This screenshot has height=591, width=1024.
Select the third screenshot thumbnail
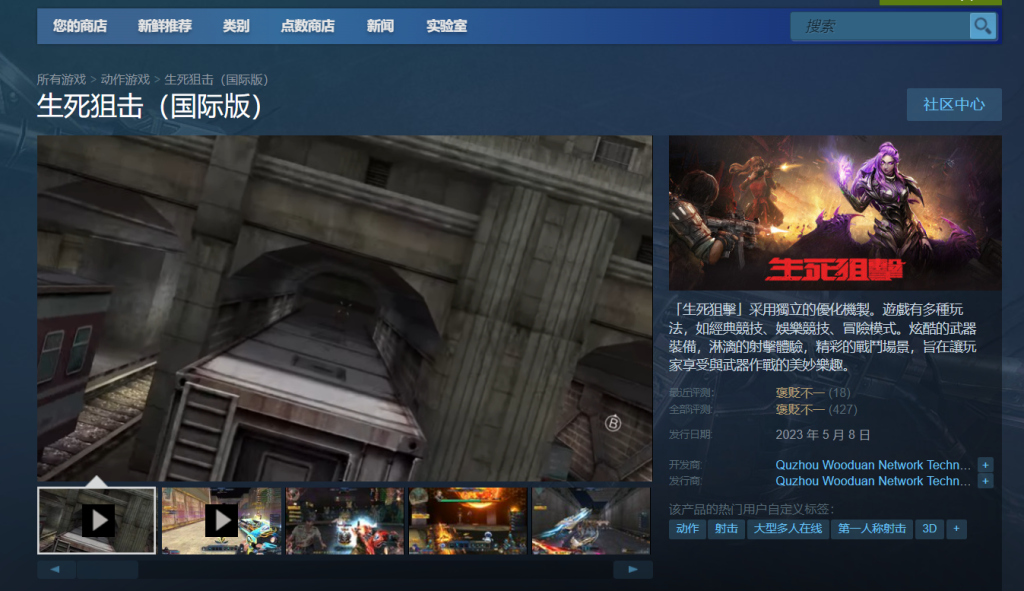345,520
